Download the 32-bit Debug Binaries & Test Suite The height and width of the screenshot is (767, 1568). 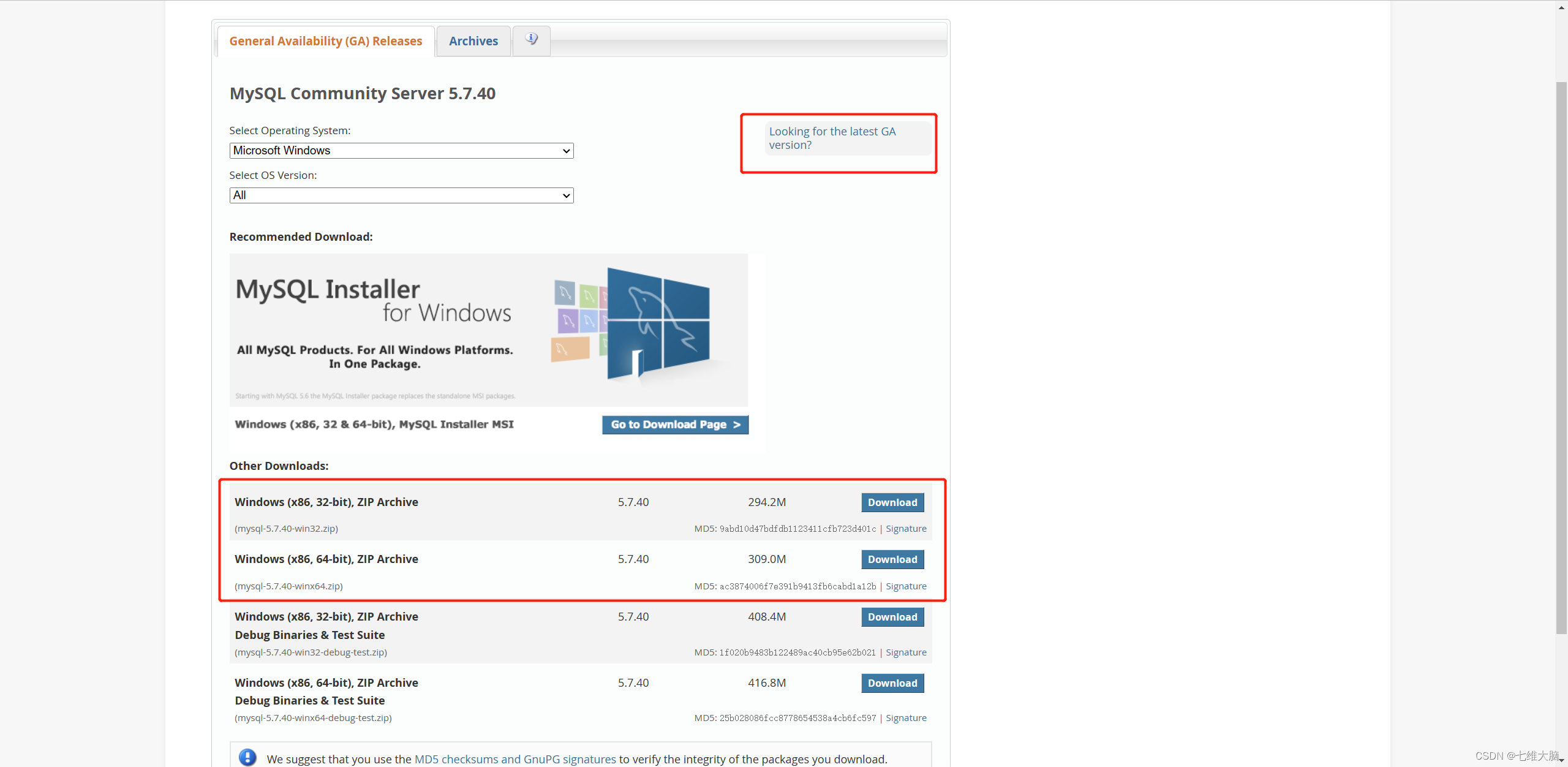(892, 617)
